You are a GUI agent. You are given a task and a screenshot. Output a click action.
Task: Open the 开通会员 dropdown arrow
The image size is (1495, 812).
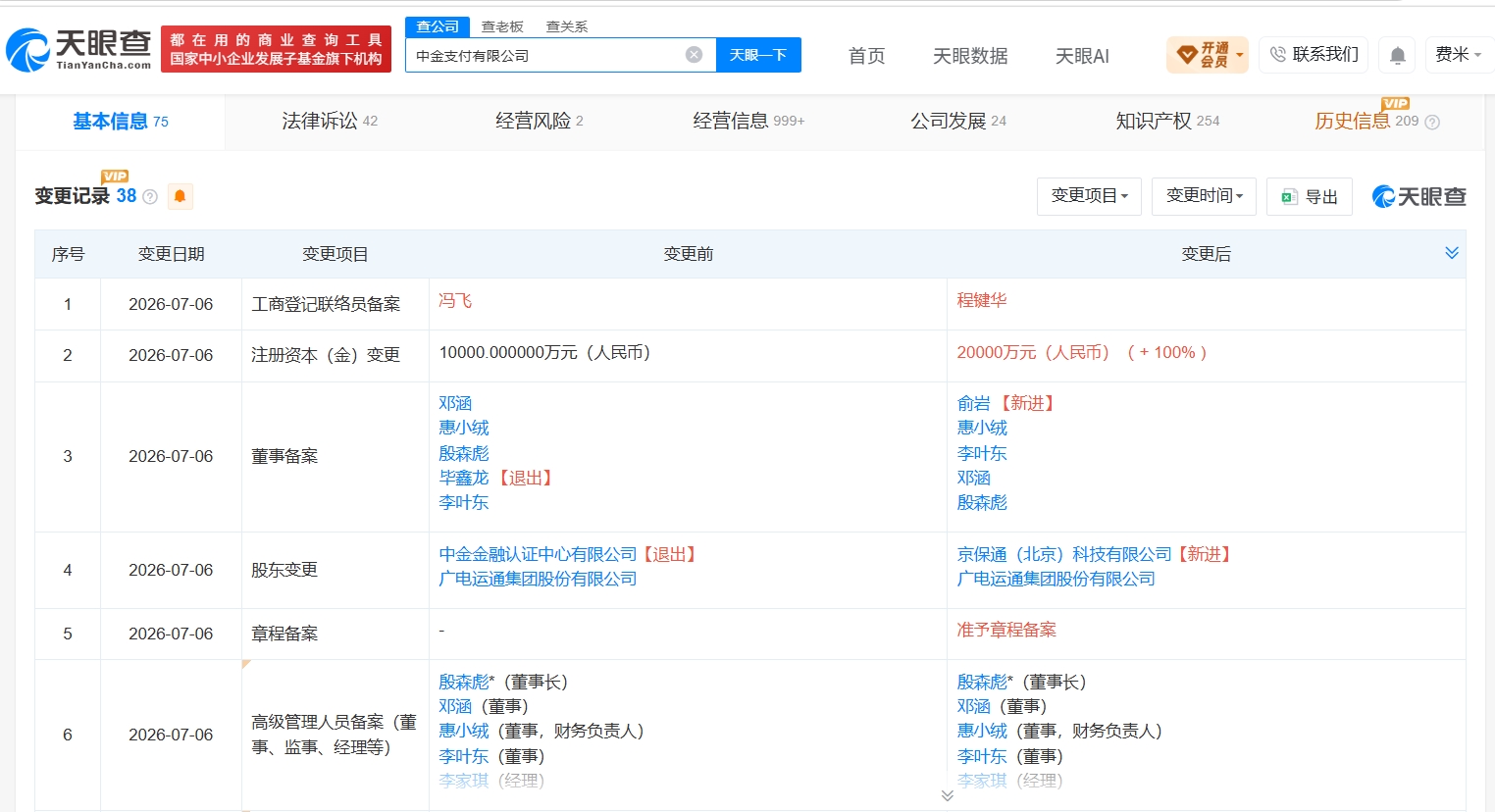pyautogui.click(x=1240, y=55)
